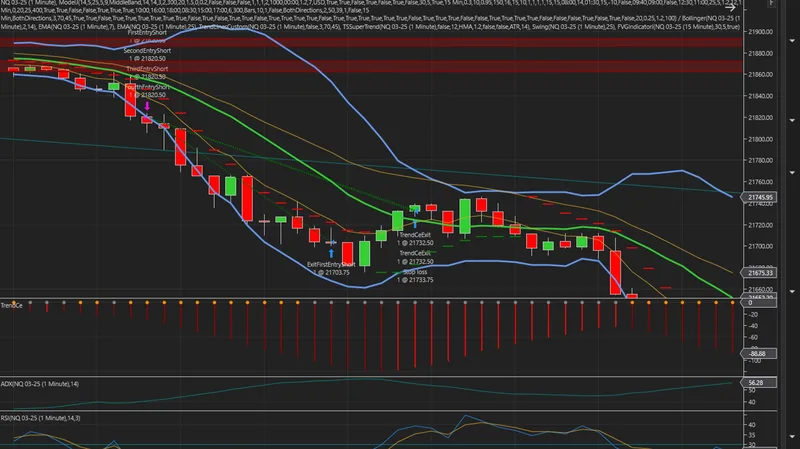The image size is (800, 449).
Task: Click the ThirdEntryShort trade label
Action: click(147, 69)
